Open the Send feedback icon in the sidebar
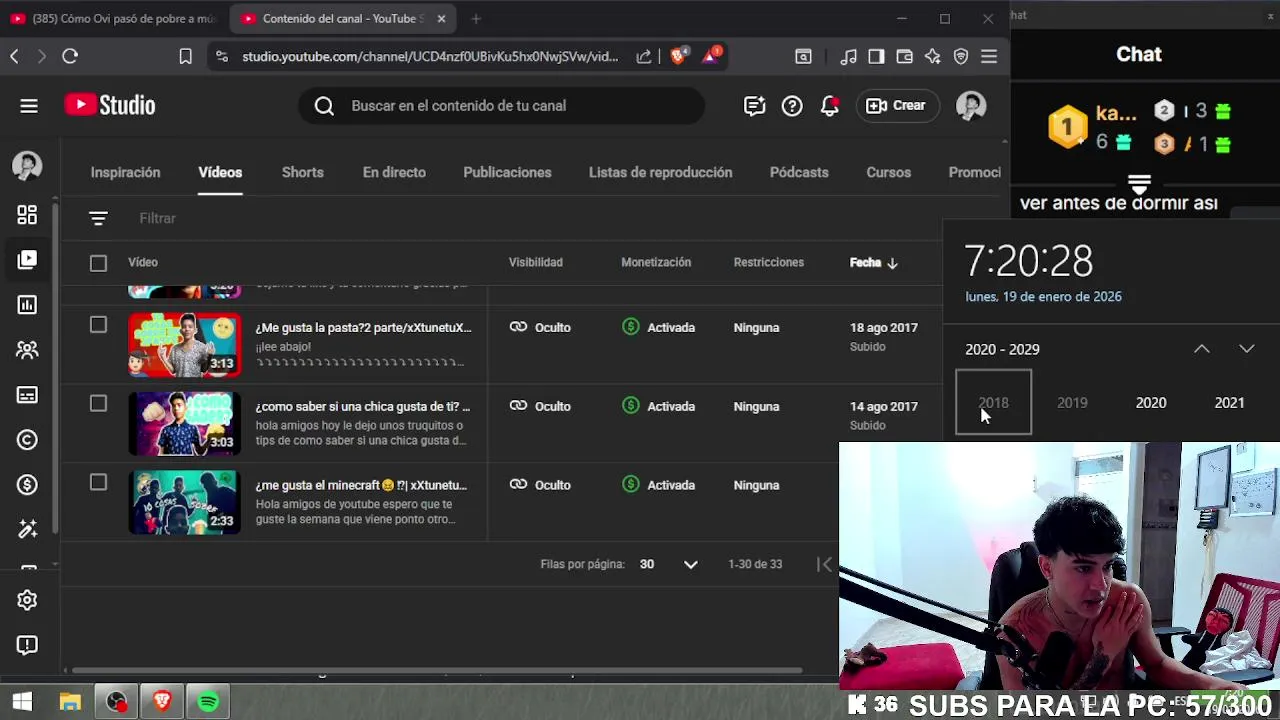This screenshot has width=1280, height=720. pyautogui.click(x=27, y=645)
